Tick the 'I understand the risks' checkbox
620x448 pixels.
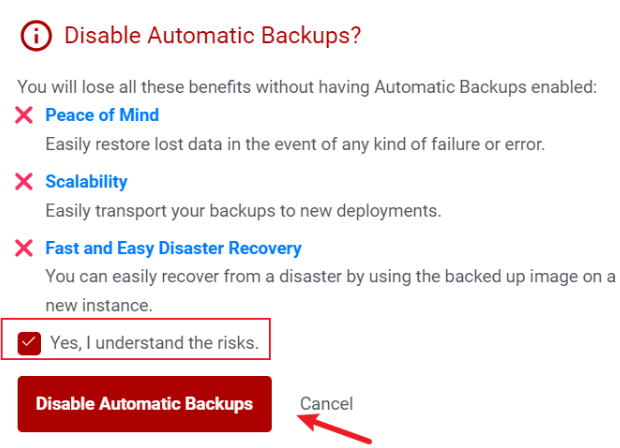(x=30, y=343)
